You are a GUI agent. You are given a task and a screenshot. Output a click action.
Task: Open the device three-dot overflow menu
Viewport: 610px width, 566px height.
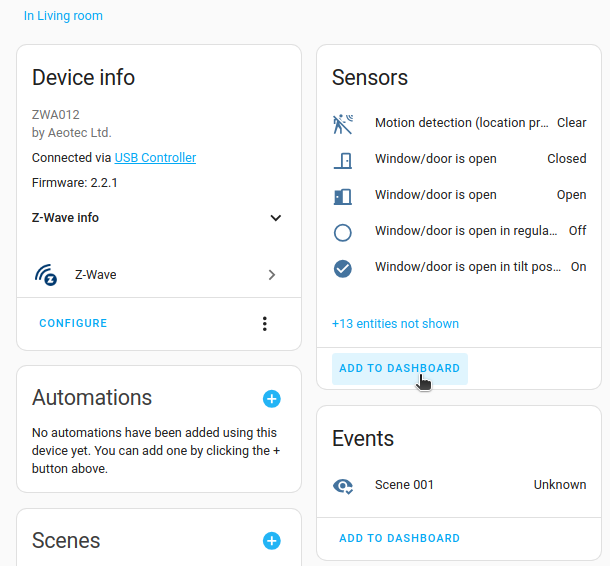tap(265, 324)
